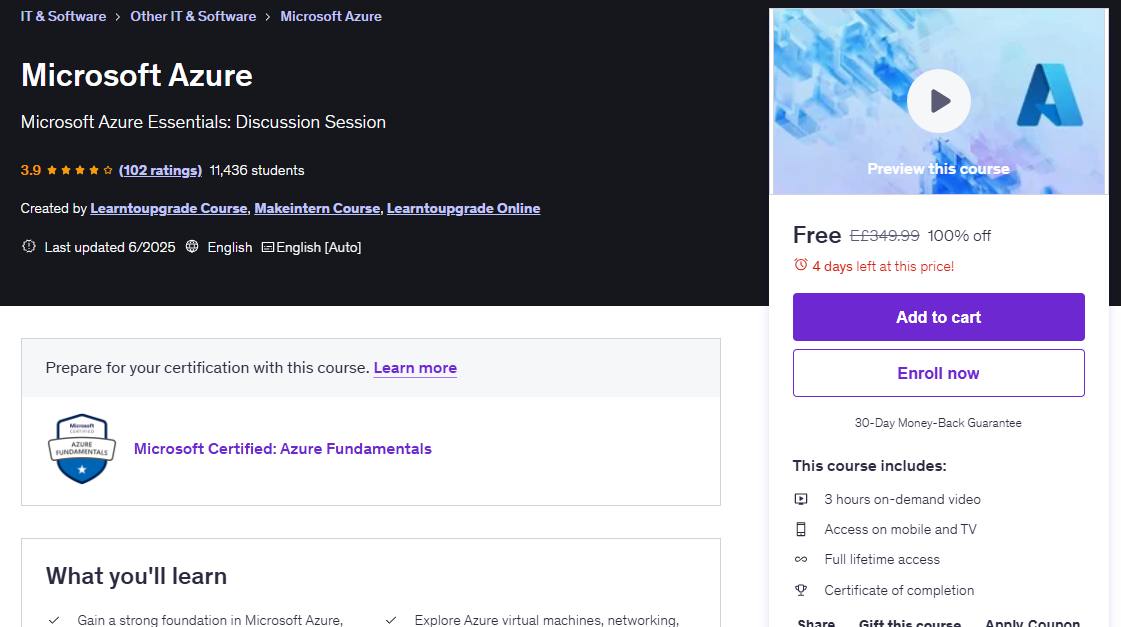Screen dimensions: 1121x627
Task: Click the 30-Day Money-Back Guarantee text
Action: point(938,423)
